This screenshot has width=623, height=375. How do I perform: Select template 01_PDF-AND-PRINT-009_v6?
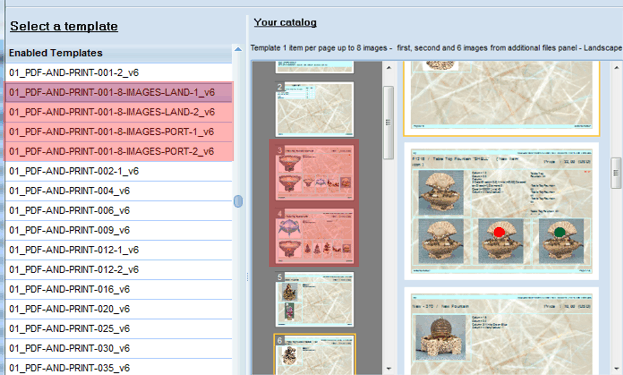pos(119,230)
